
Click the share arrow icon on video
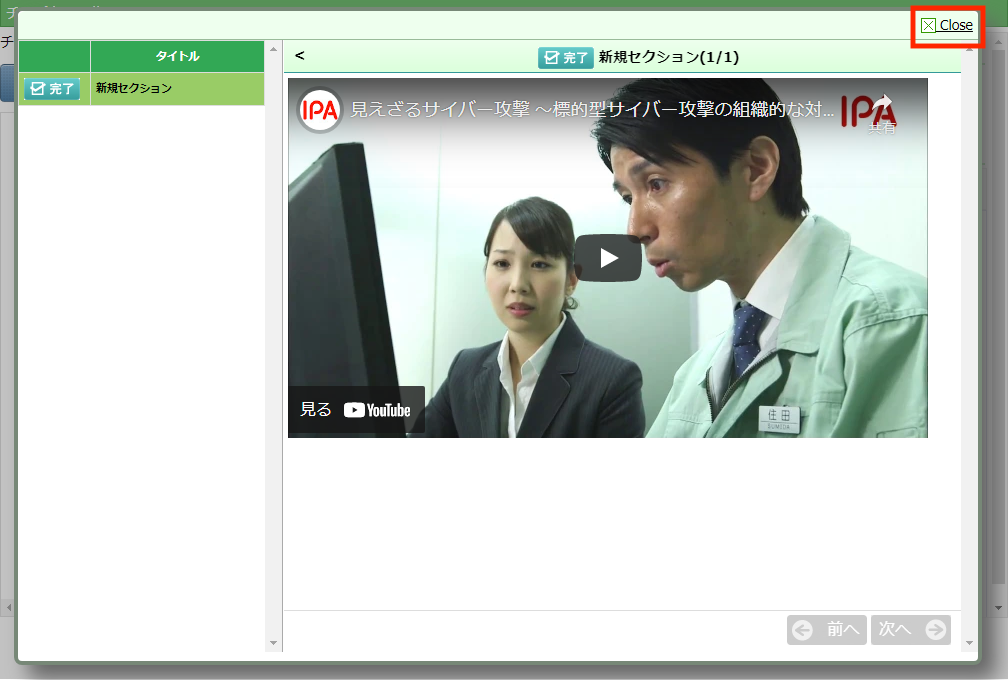point(881,106)
